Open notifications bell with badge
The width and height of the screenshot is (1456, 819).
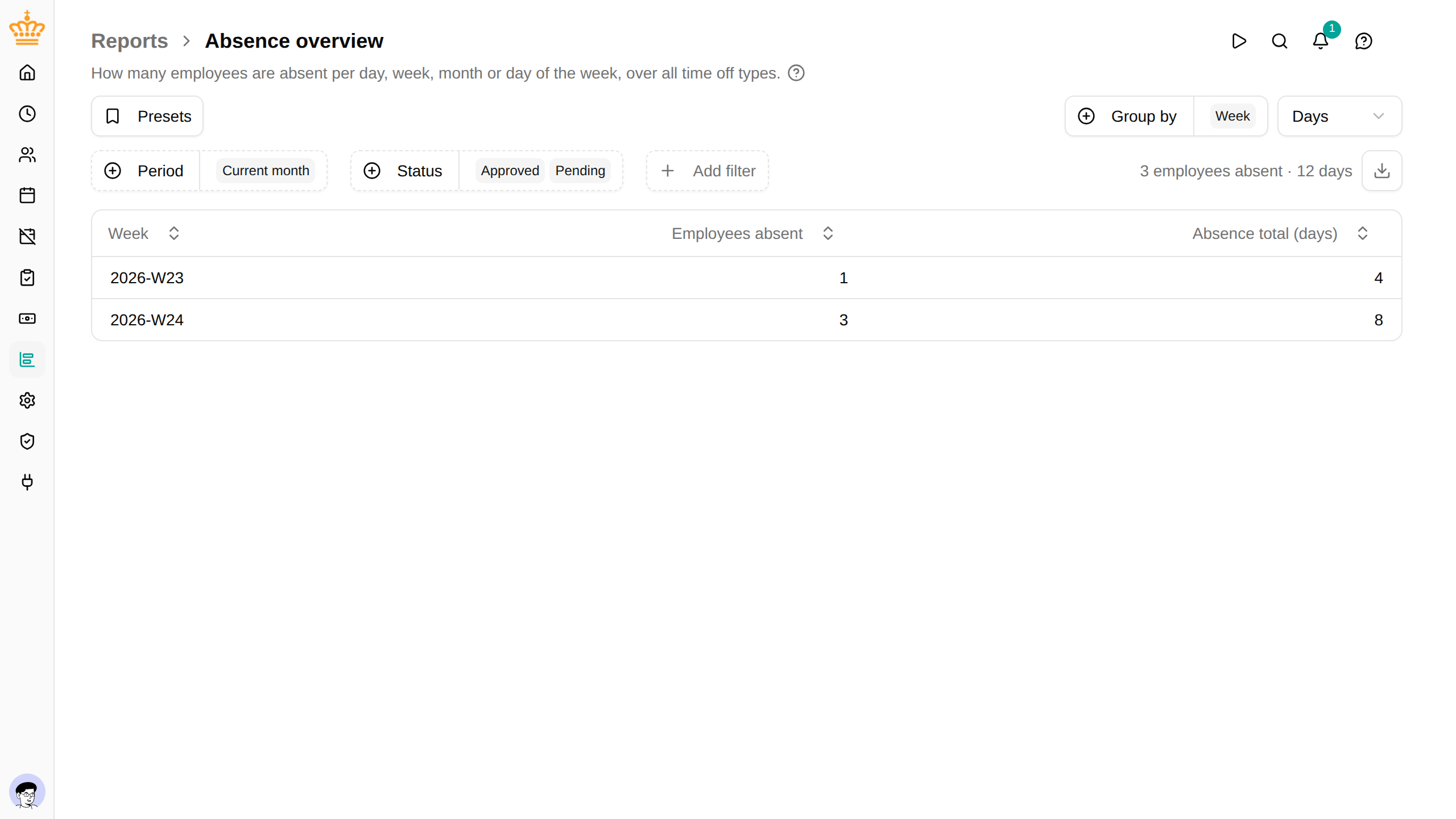click(1321, 41)
